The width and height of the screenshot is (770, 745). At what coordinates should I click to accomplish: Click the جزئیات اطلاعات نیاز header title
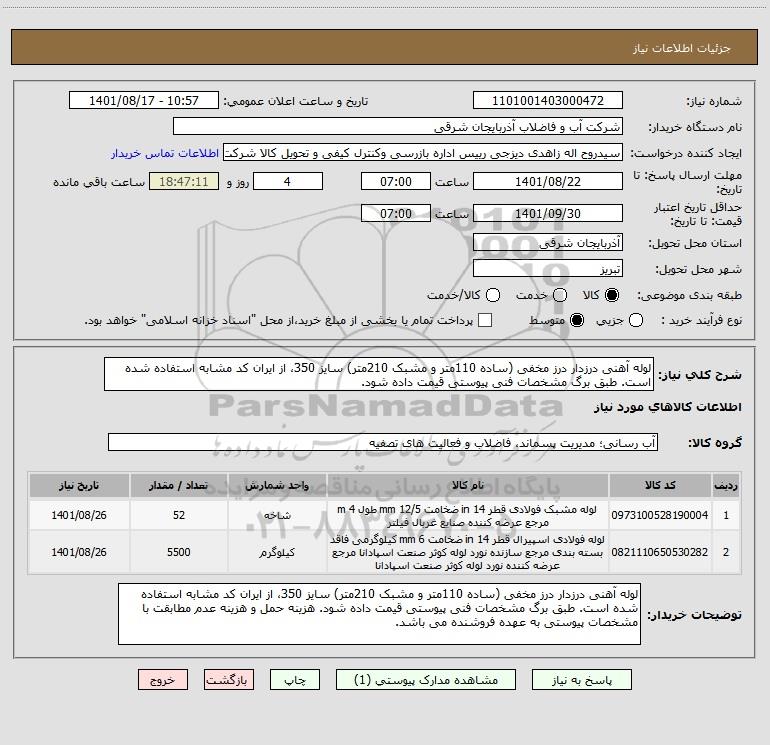[682, 48]
